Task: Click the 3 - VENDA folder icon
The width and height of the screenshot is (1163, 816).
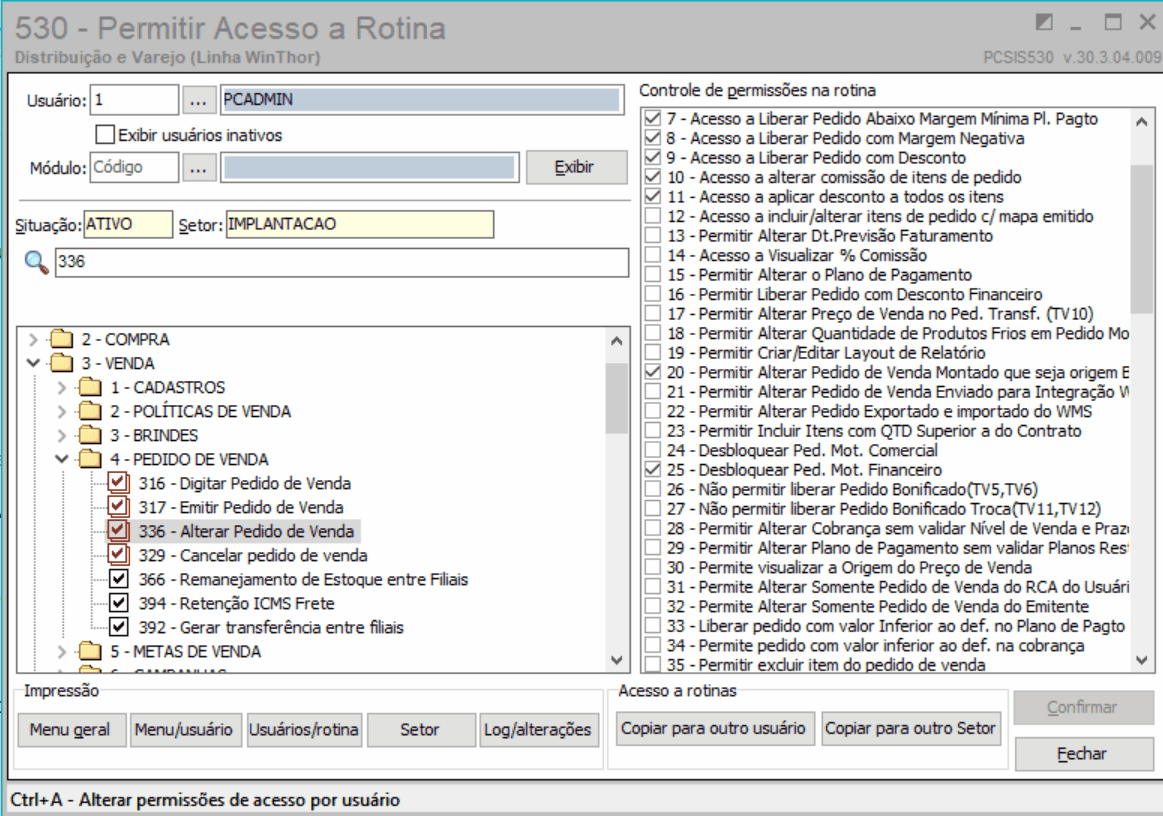Action: click(x=62, y=363)
